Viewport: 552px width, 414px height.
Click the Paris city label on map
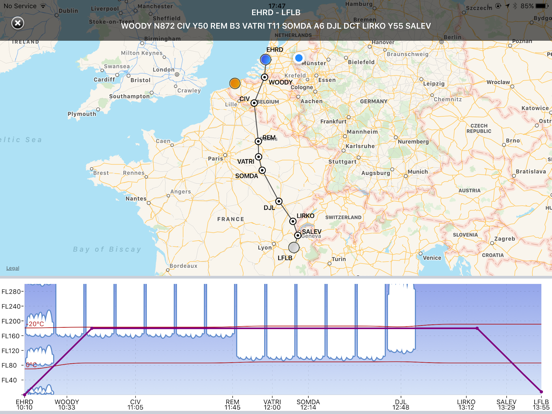point(215,158)
